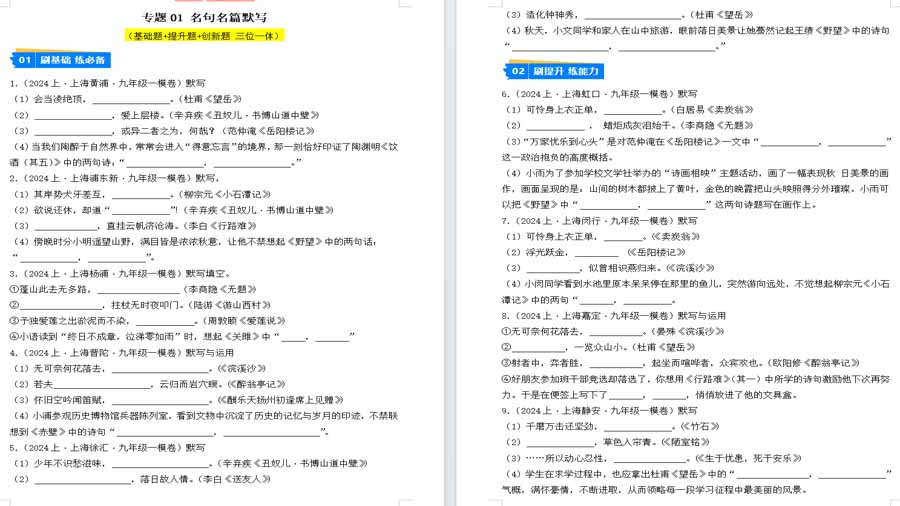The width and height of the screenshot is (900, 506).
Task: Click the citation "《酬乐天扬州初逢席上见赠》"
Action: (x=280, y=400)
